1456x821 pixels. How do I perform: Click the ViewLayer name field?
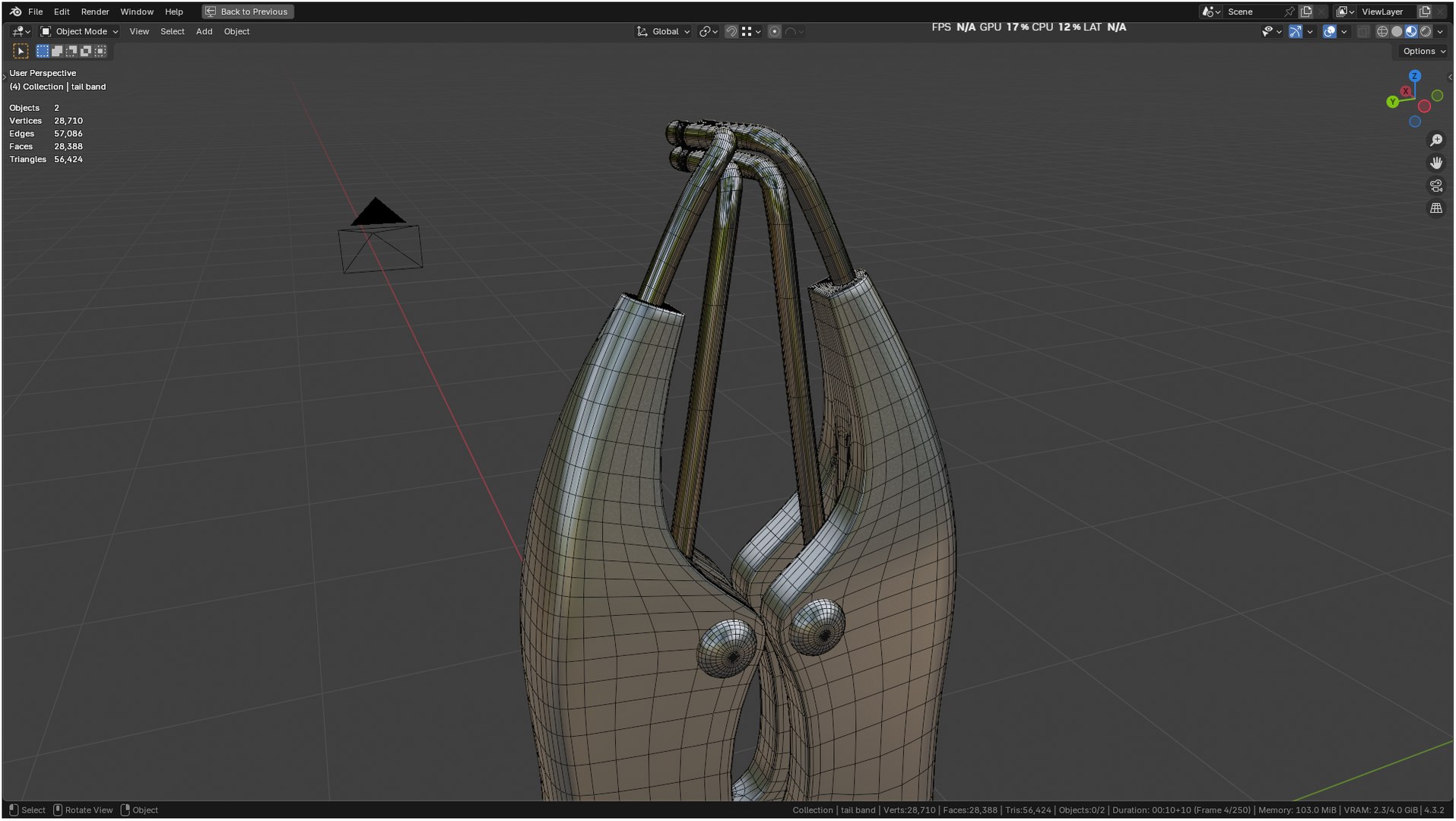coord(1385,11)
